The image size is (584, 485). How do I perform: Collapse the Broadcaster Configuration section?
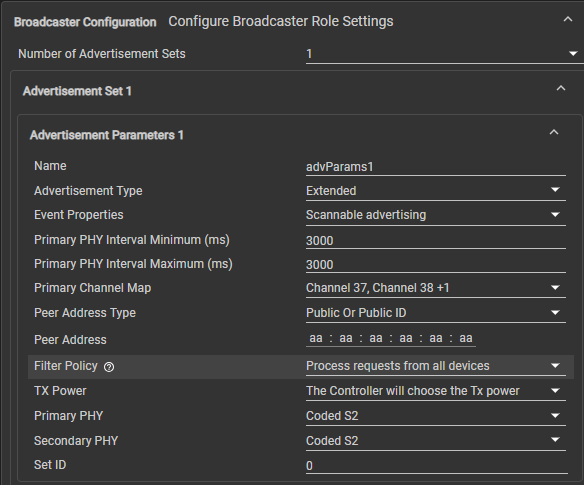pos(568,19)
